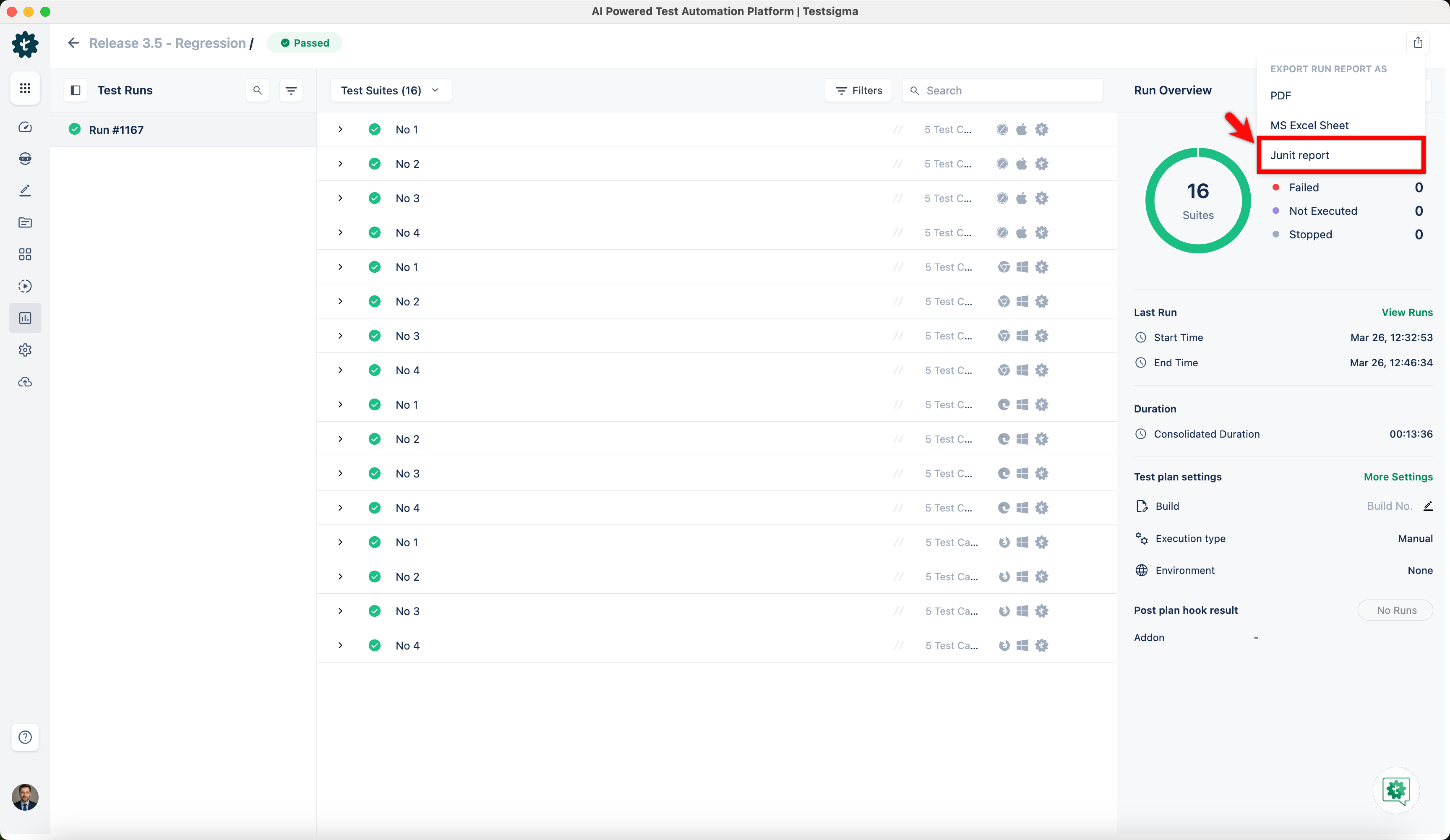Click the search icon in Test Runs panel
The image size is (1450, 840).
[257, 90]
